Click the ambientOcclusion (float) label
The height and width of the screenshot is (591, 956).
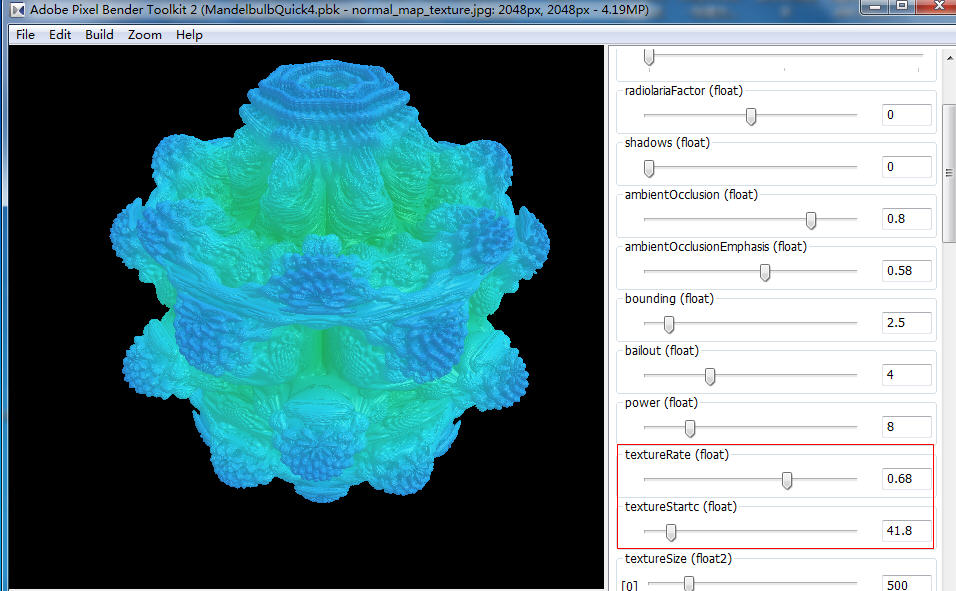tap(691, 195)
